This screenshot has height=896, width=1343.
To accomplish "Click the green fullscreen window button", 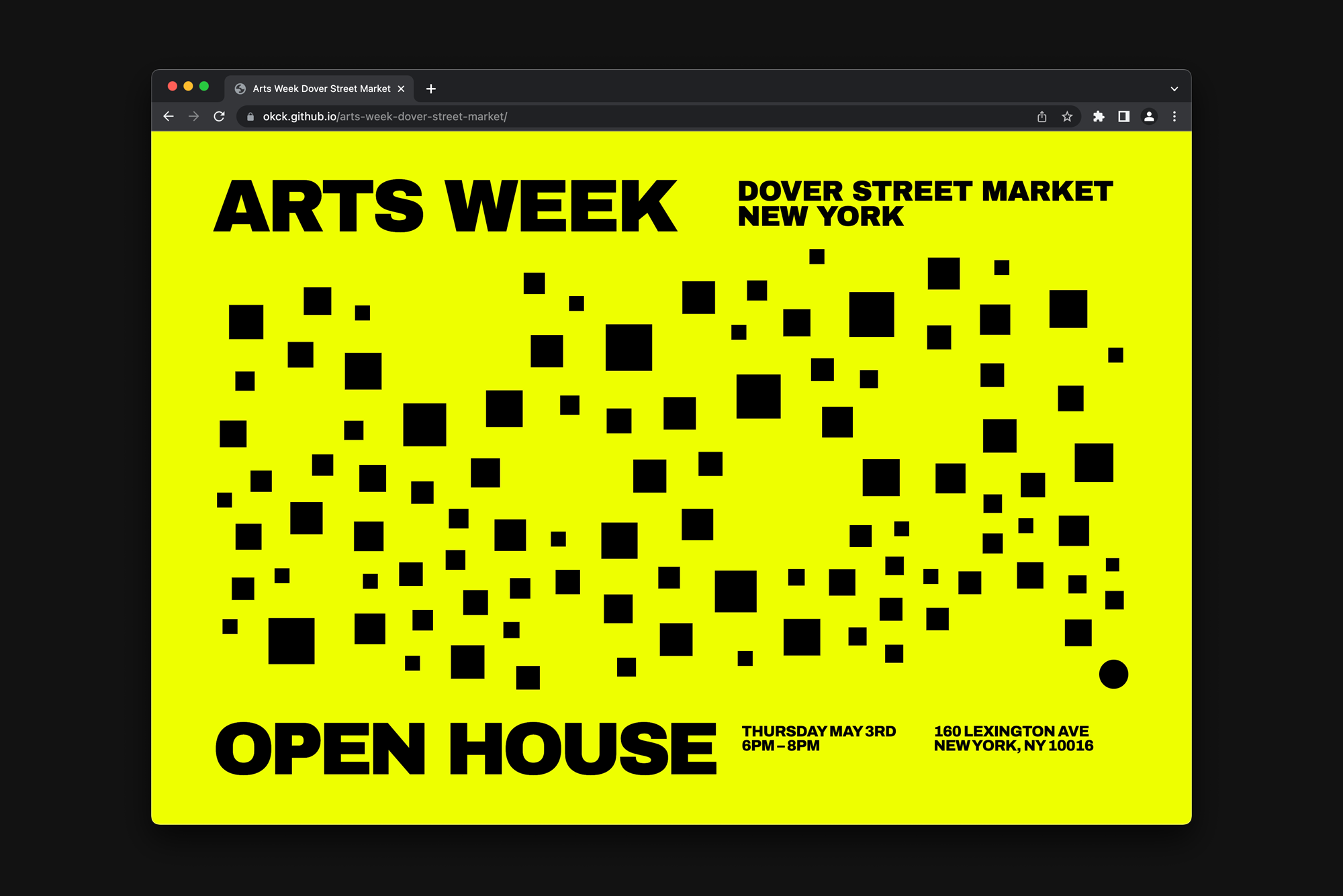I will click(x=204, y=86).
